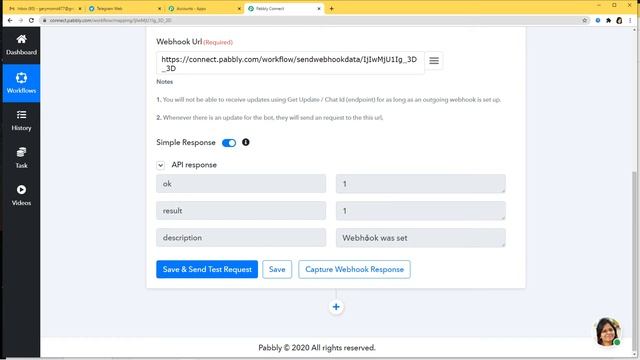Click the ok key field
This screenshot has width=640, height=360.
coord(241,184)
